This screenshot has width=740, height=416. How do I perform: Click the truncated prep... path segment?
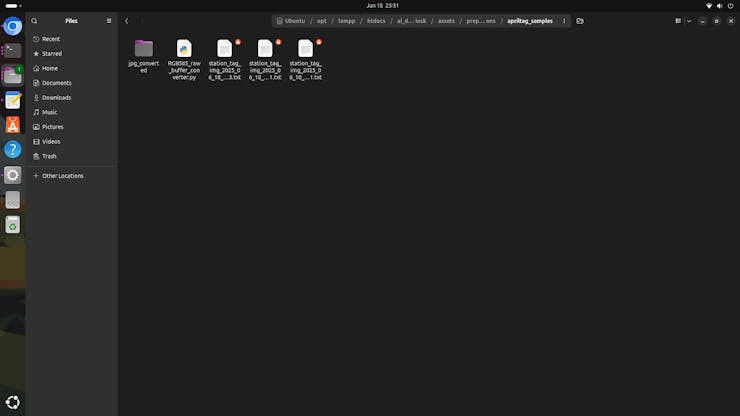(x=481, y=21)
